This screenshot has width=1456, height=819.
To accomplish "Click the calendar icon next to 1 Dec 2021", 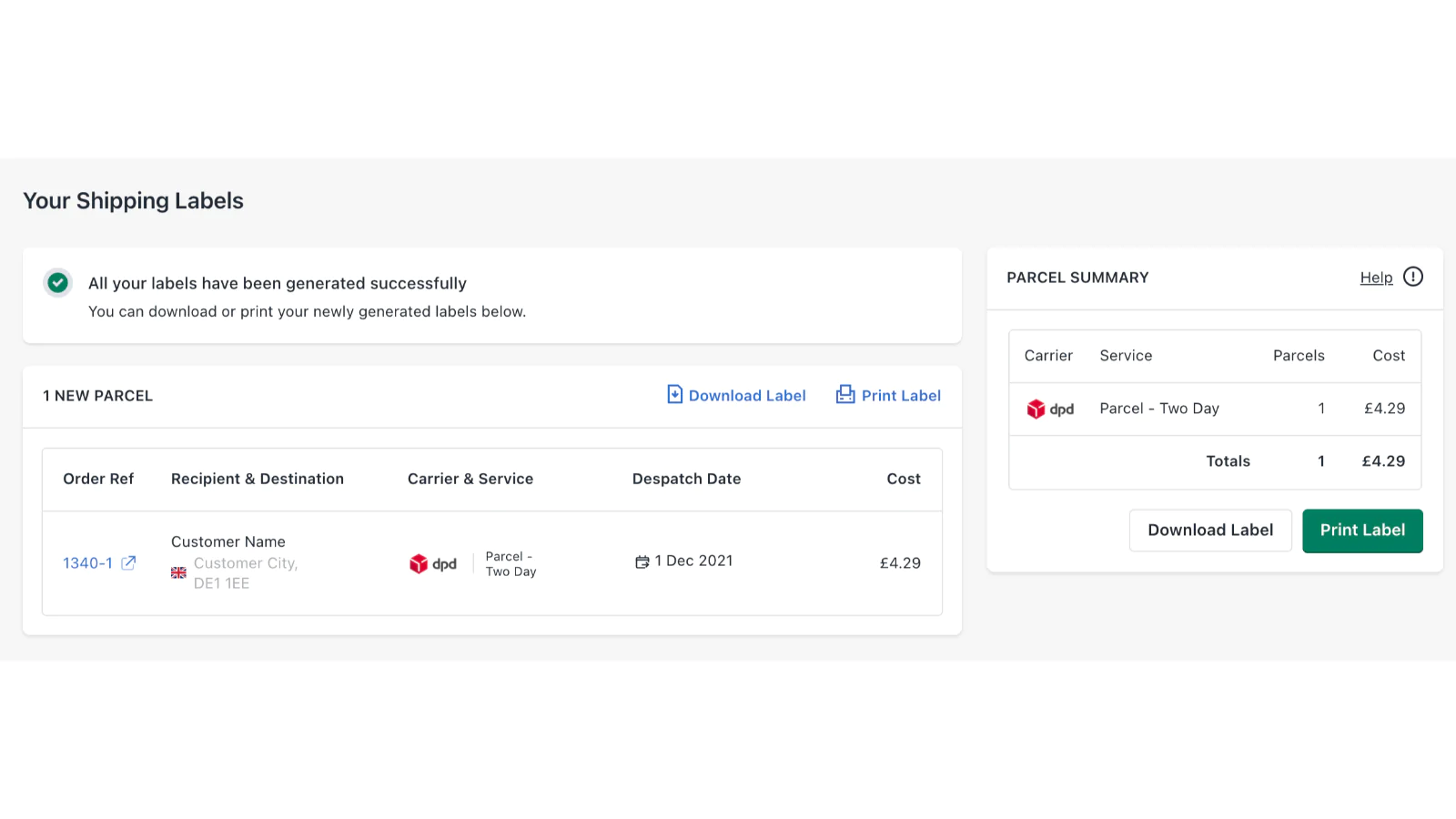I will tap(642, 561).
